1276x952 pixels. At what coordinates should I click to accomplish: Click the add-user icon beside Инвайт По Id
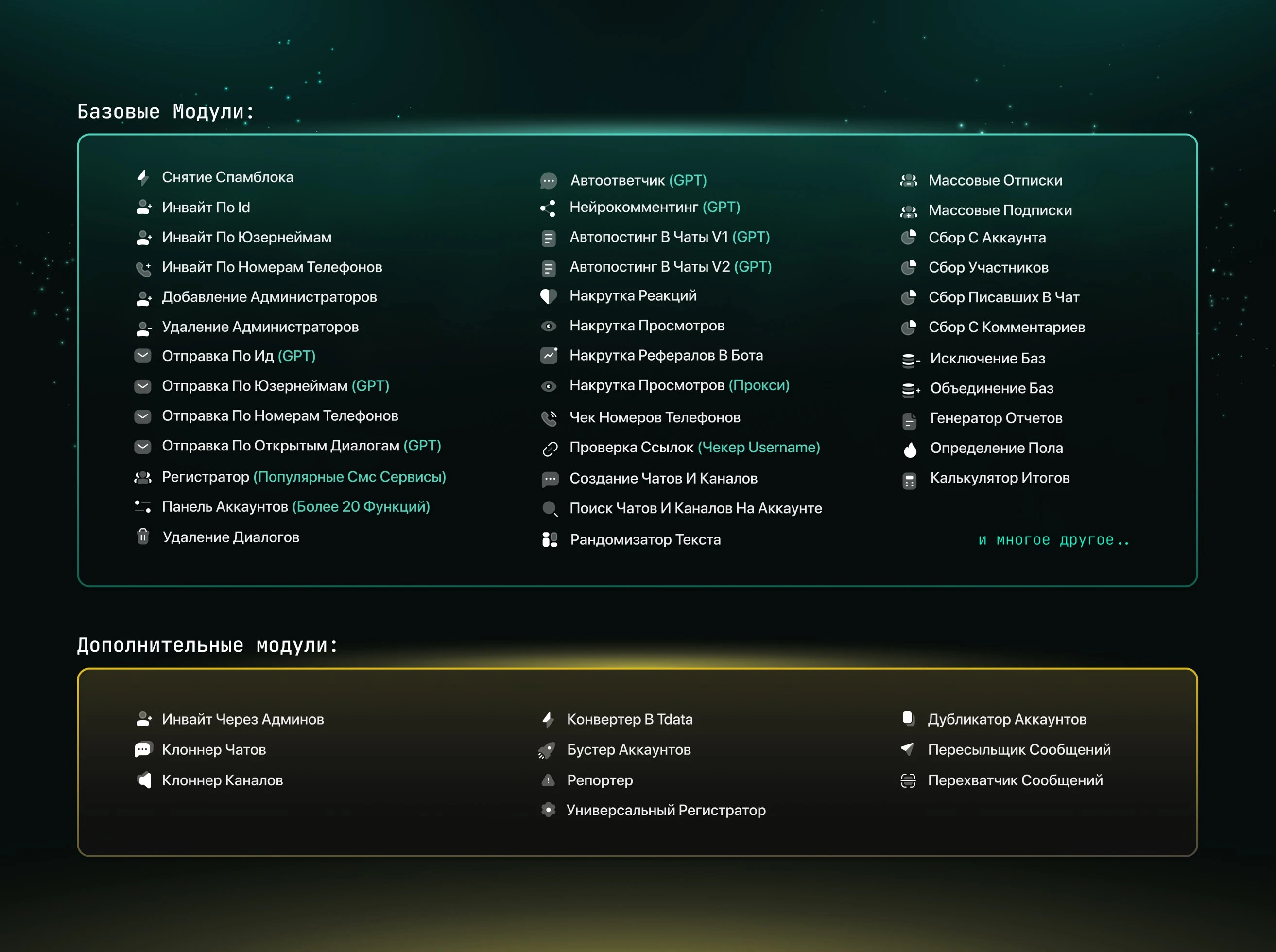click(x=143, y=208)
